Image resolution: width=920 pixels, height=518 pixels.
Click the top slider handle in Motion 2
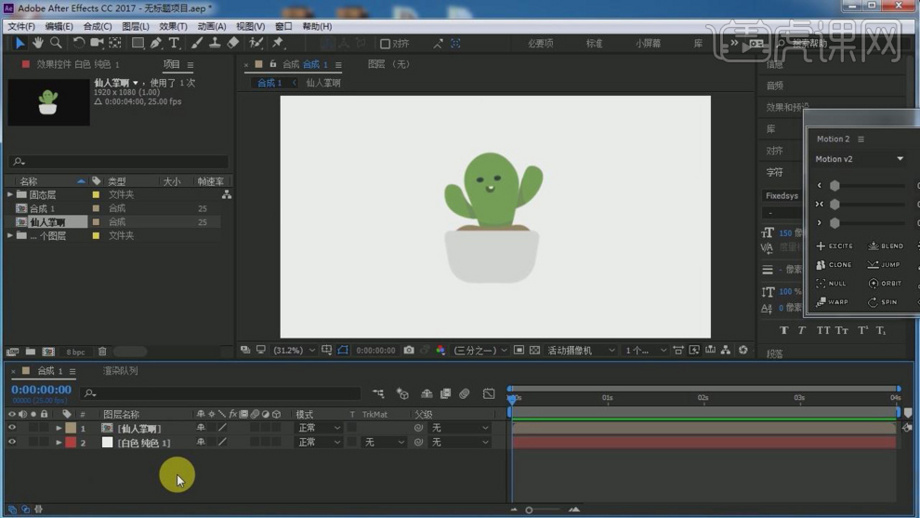click(834, 186)
